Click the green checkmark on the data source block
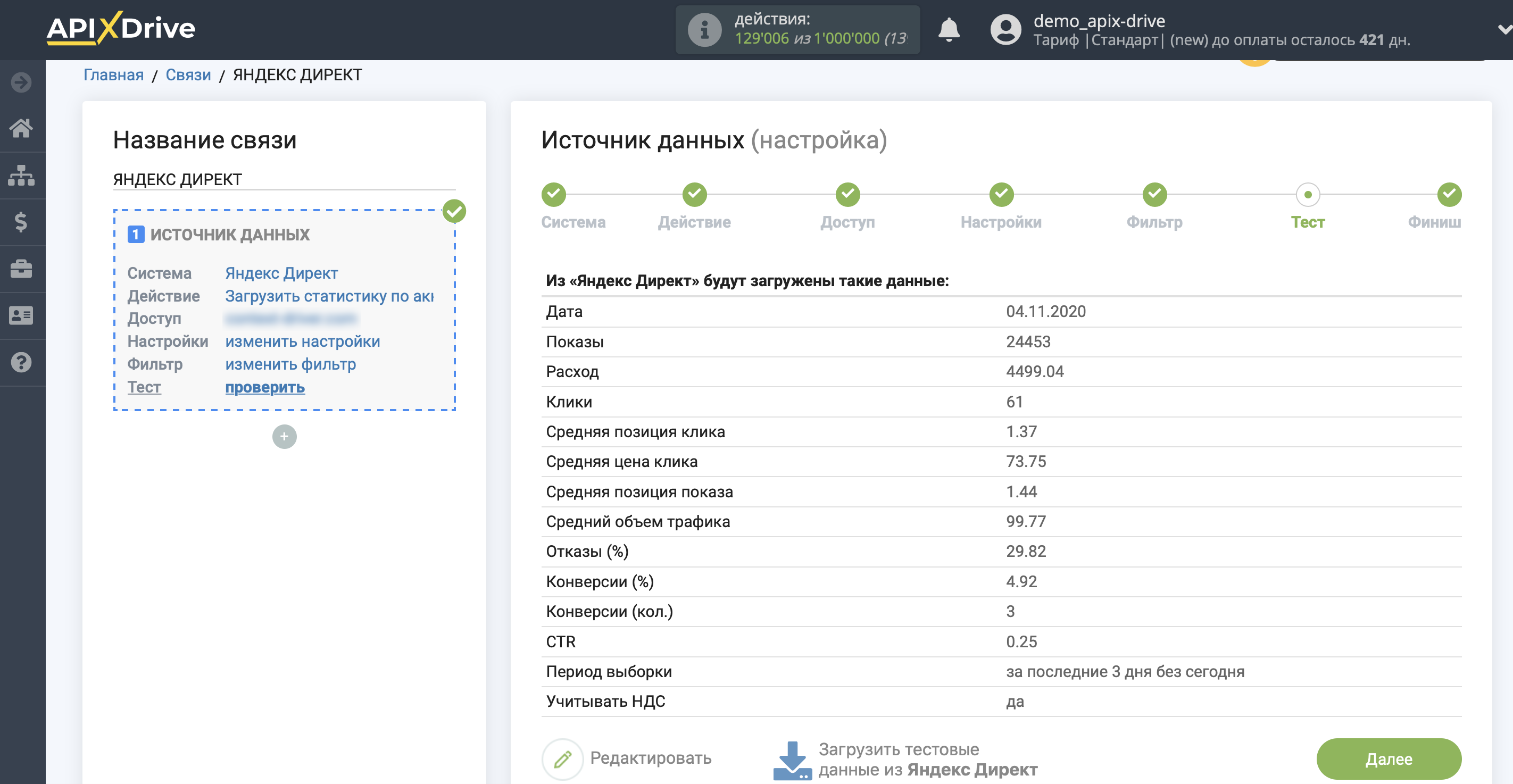This screenshot has height=784, width=1513. click(454, 211)
